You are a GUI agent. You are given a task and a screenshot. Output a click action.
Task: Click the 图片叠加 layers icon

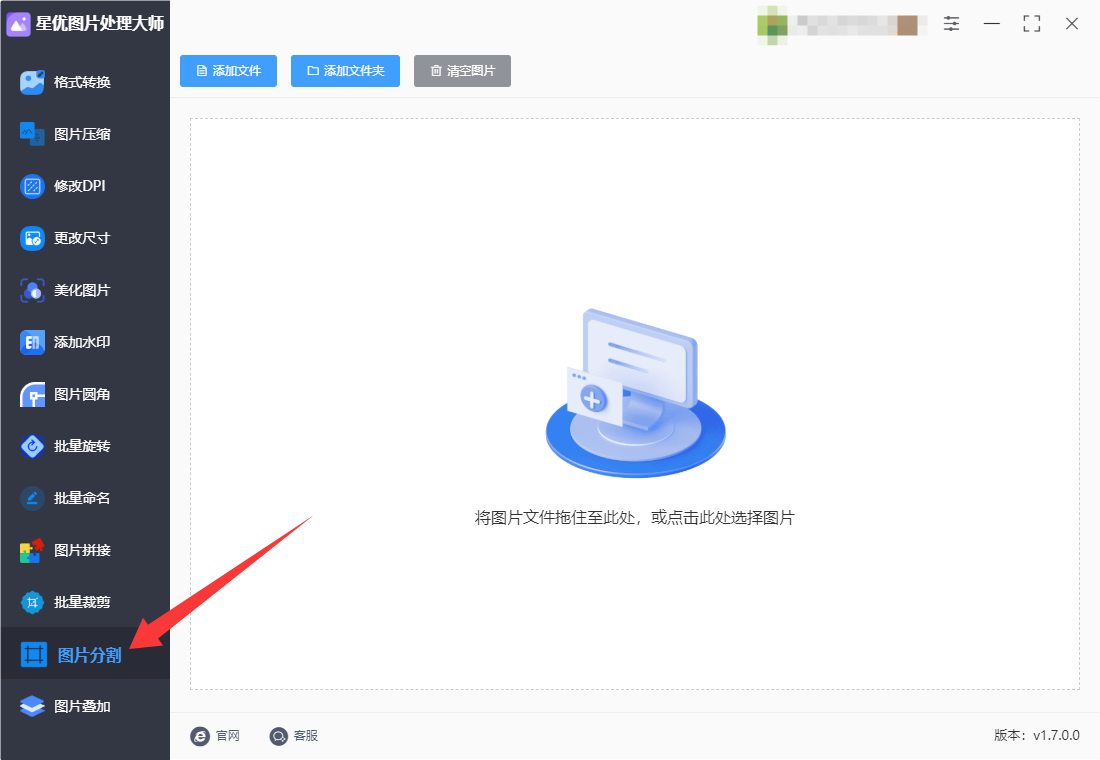coord(32,706)
